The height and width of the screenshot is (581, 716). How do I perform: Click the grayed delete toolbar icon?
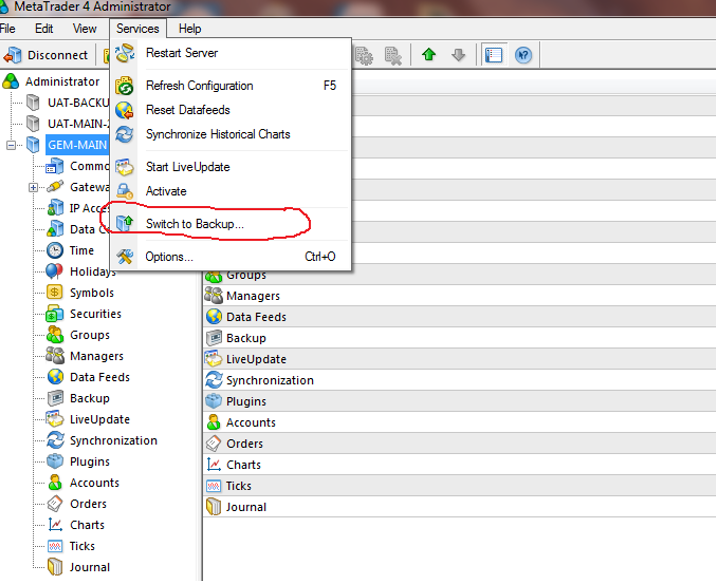393,55
